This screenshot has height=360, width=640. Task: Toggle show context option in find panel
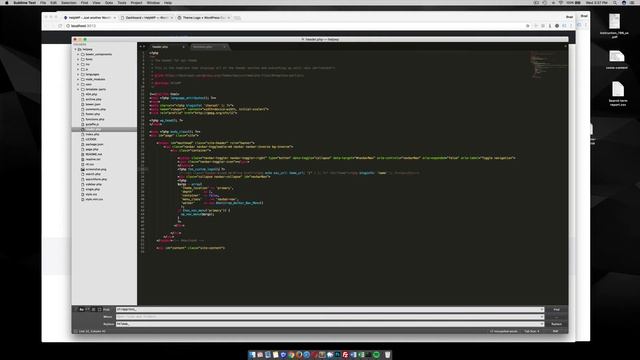click(x=93, y=309)
